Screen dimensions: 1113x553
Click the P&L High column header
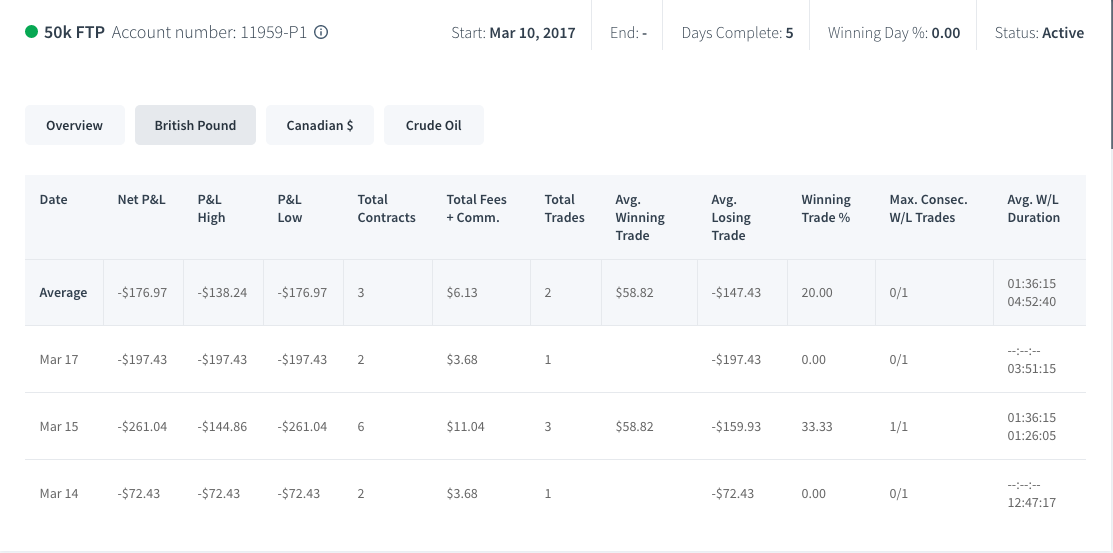click(212, 209)
